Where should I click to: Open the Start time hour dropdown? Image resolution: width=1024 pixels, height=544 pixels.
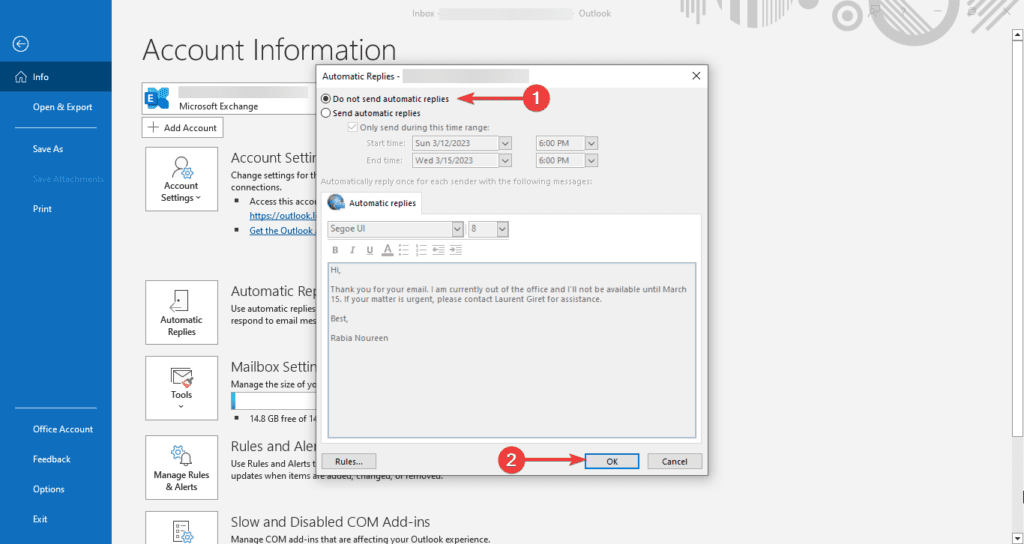click(x=592, y=143)
